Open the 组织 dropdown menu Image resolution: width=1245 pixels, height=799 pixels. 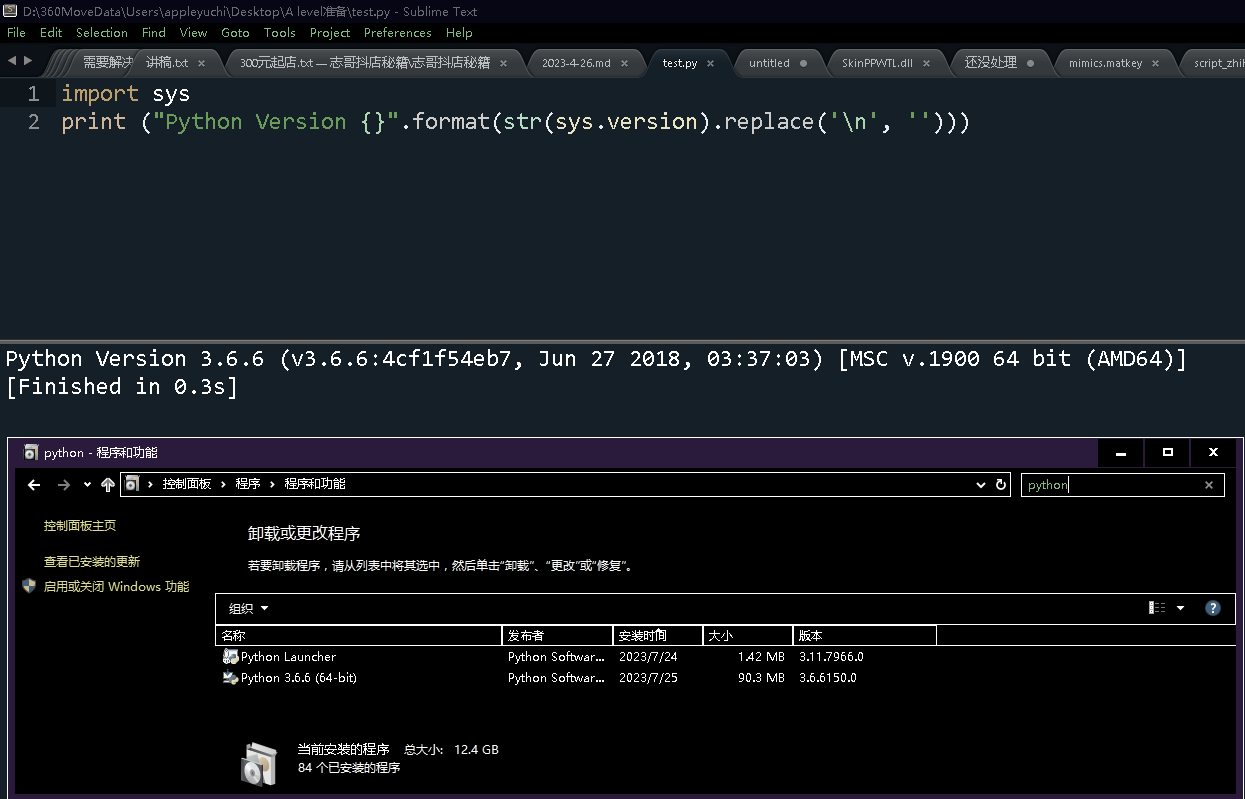click(245, 608)
